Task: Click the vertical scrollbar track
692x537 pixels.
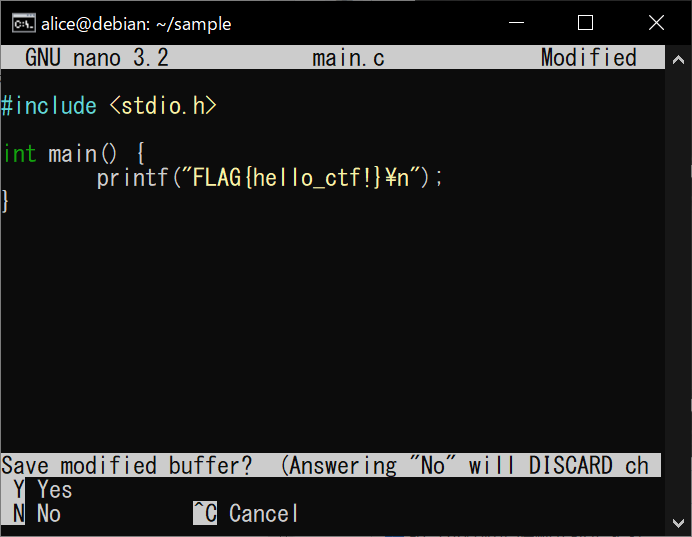Action: (678, 291)
